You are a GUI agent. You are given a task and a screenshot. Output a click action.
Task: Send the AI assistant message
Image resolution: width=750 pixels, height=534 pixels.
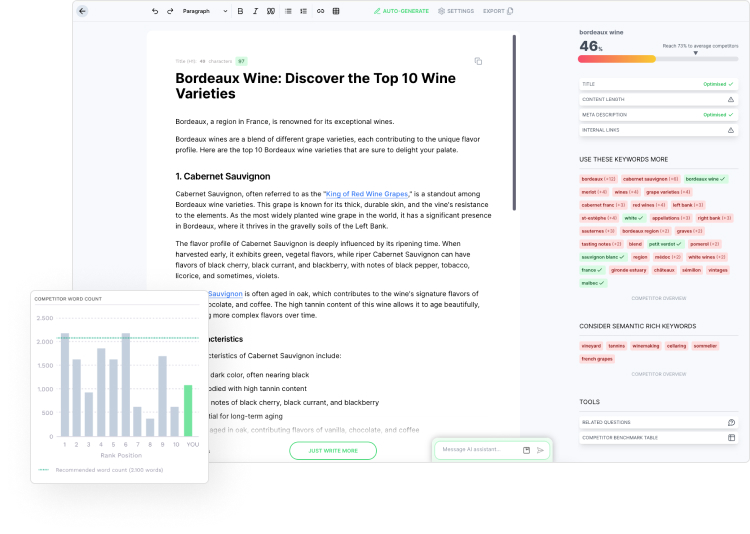click(x=540, y=450)
